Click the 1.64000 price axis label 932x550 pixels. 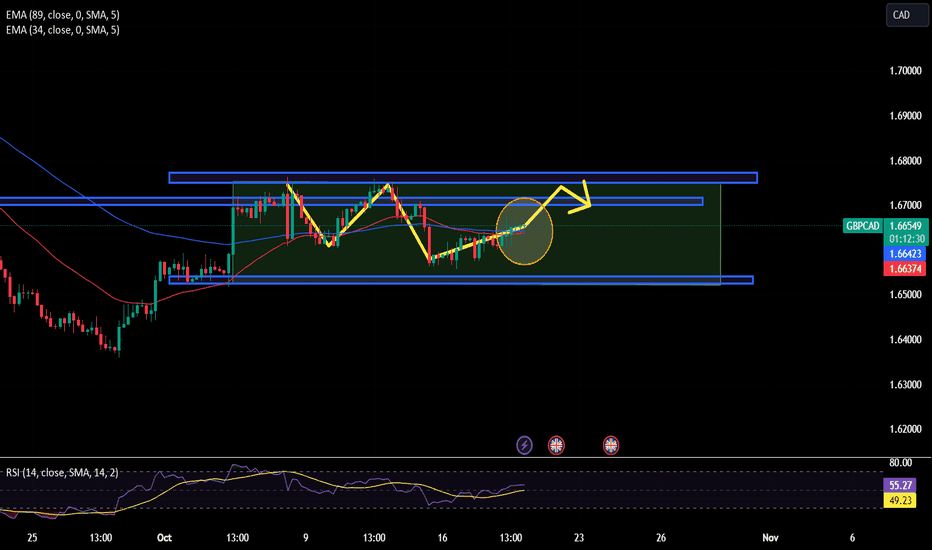[905, 340]
